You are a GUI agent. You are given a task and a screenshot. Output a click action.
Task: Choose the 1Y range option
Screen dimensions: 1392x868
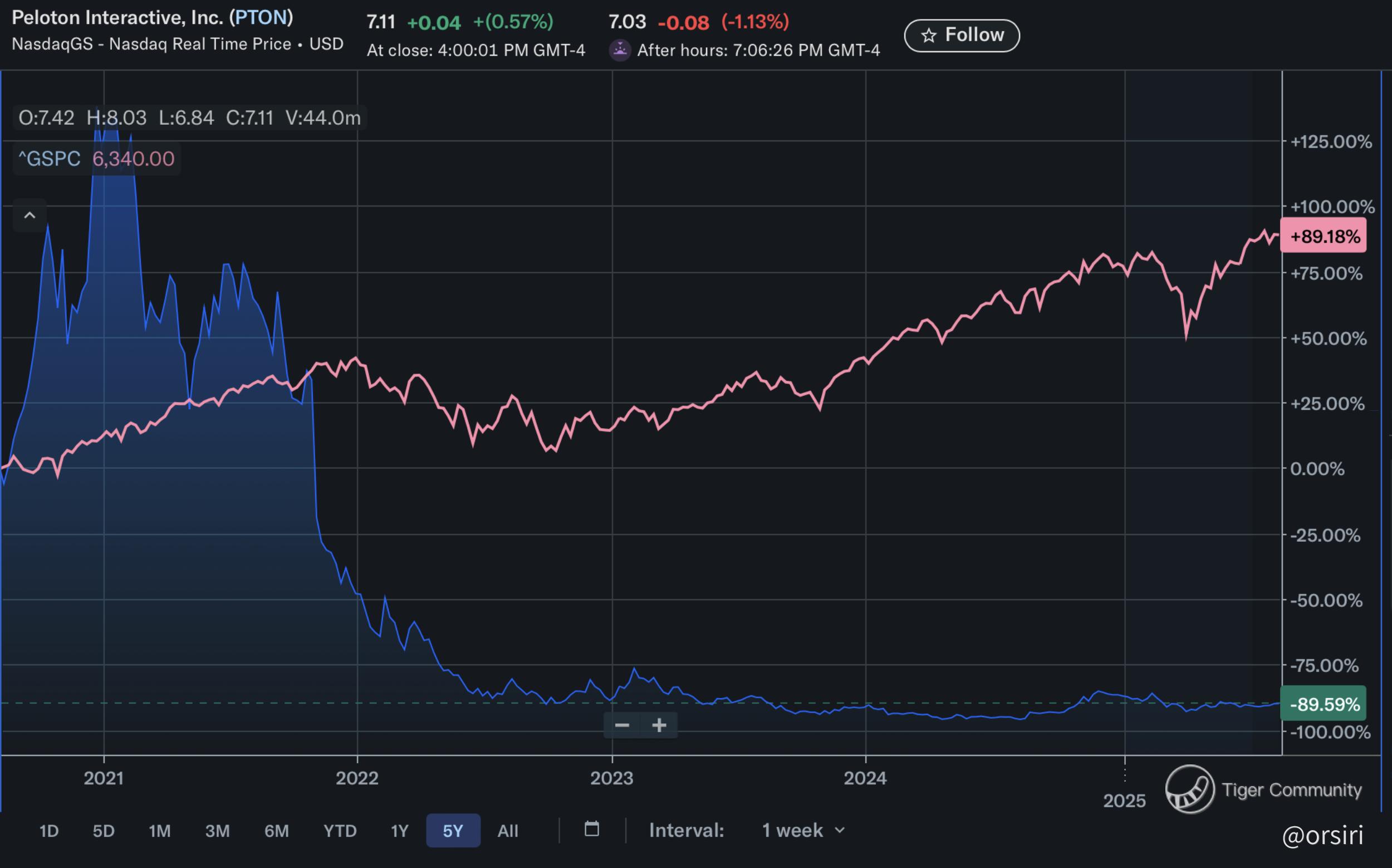pyautogui.click(x=400, y=831)
